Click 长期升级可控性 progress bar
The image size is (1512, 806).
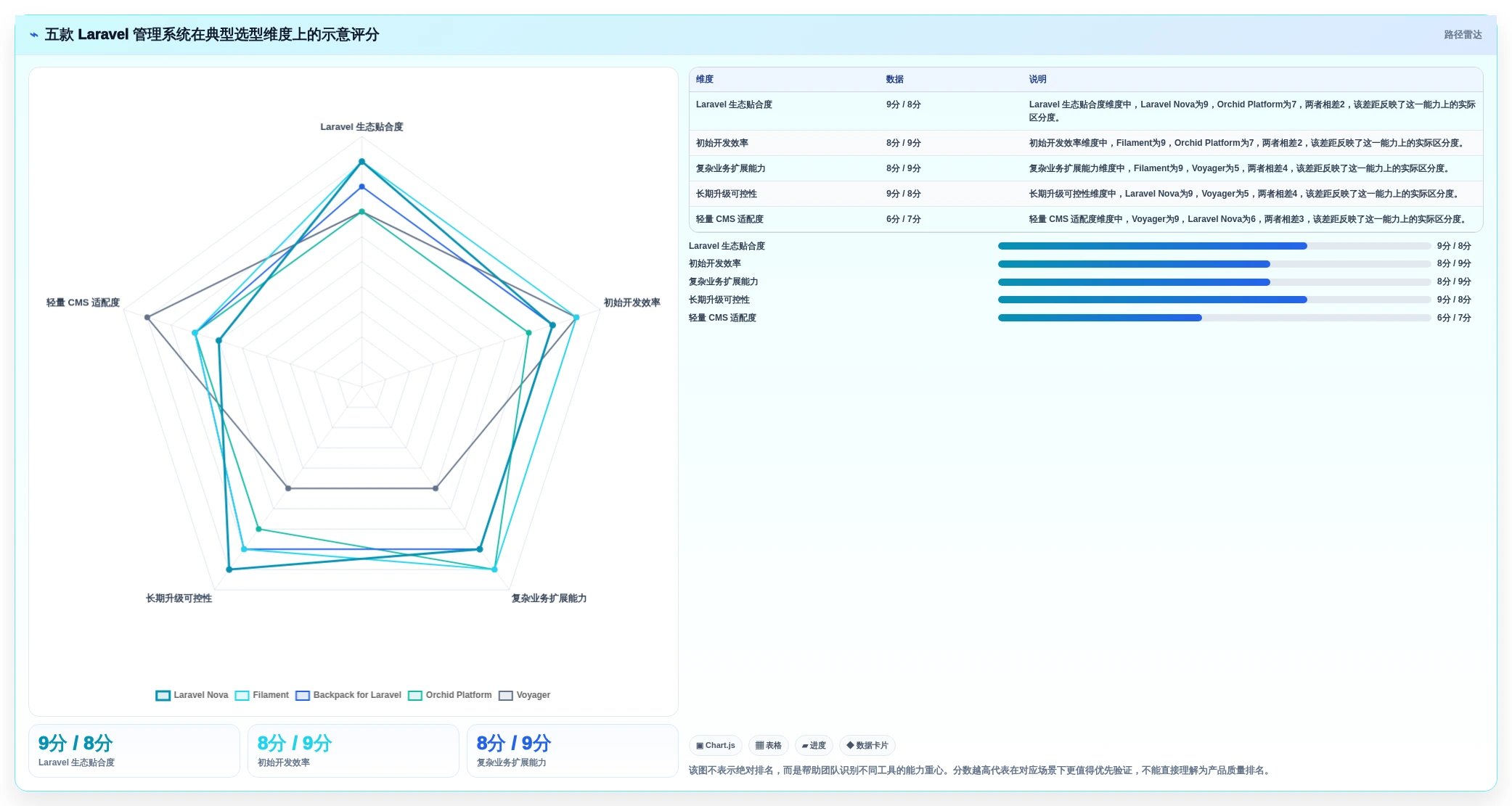click(1214, 300)
